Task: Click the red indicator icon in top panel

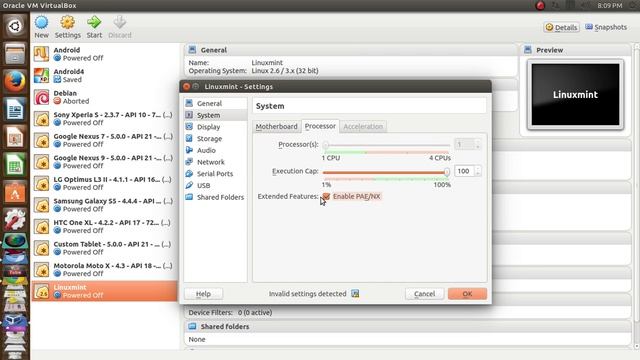Action: coord(540,6)
